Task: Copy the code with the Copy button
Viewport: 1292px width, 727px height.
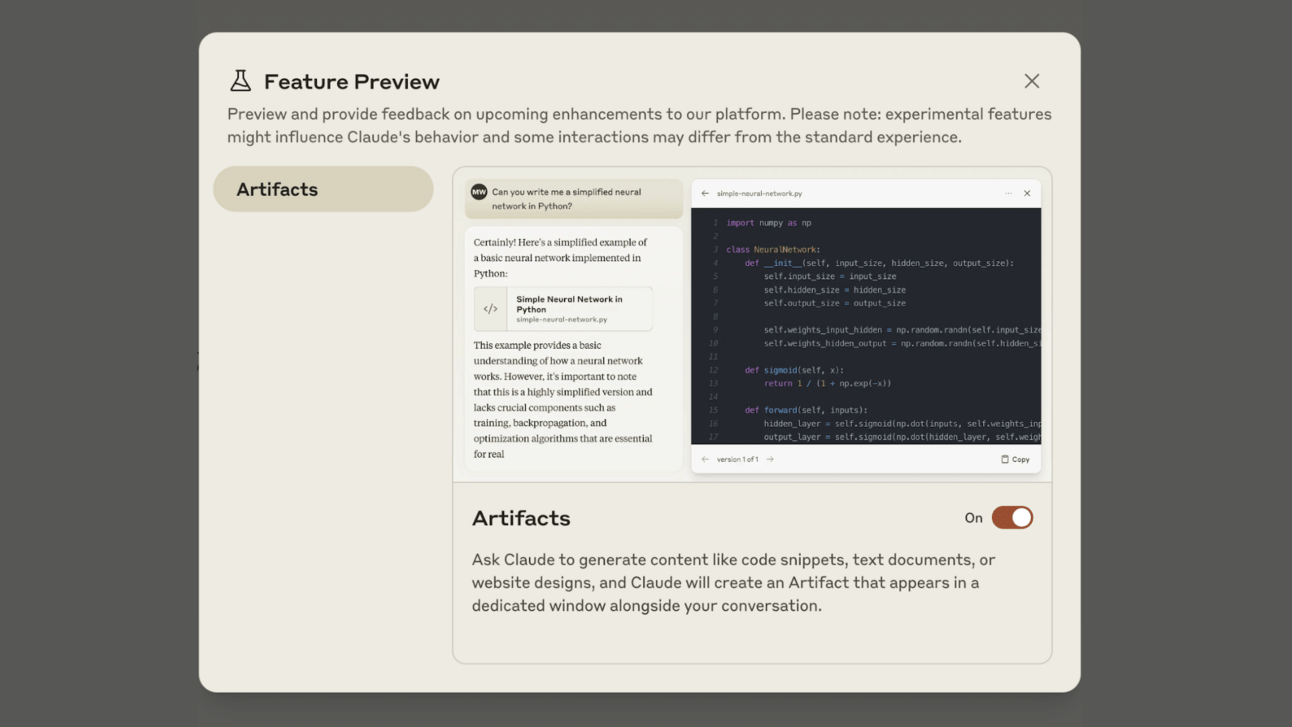Action: (x=1015, y=459)
